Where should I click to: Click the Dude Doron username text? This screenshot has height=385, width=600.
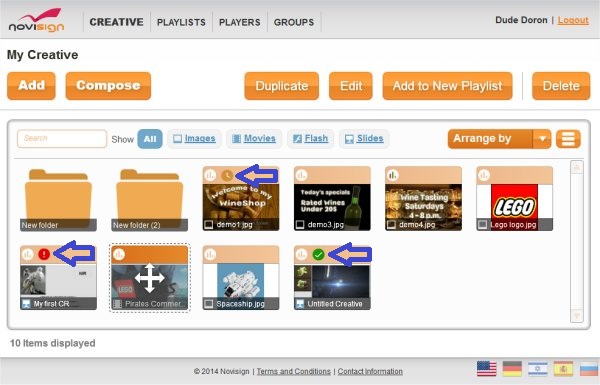(x=521, y=20)
